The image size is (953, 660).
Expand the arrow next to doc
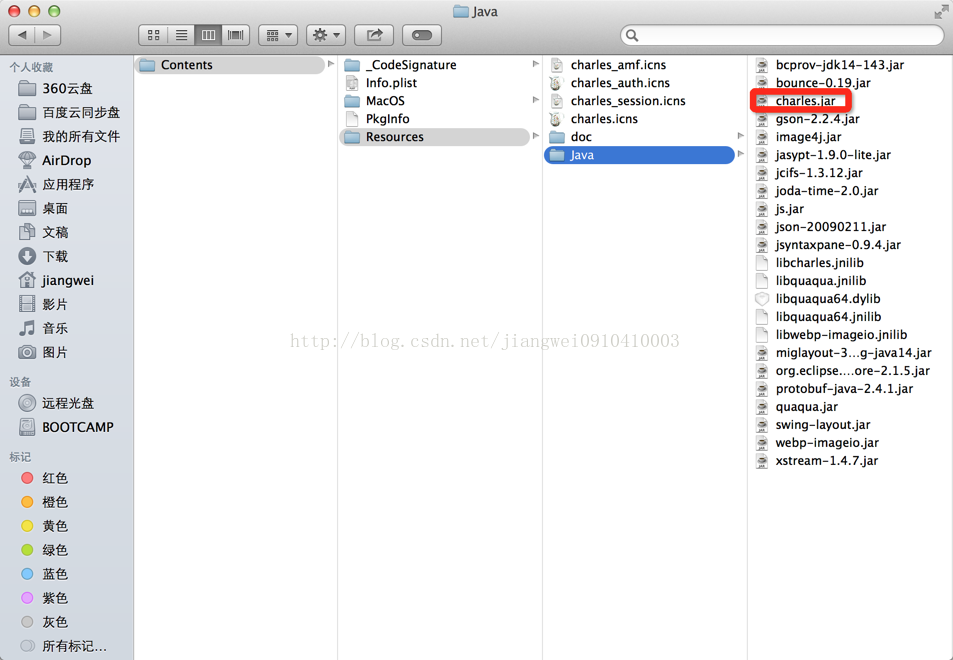click(740, 136)
